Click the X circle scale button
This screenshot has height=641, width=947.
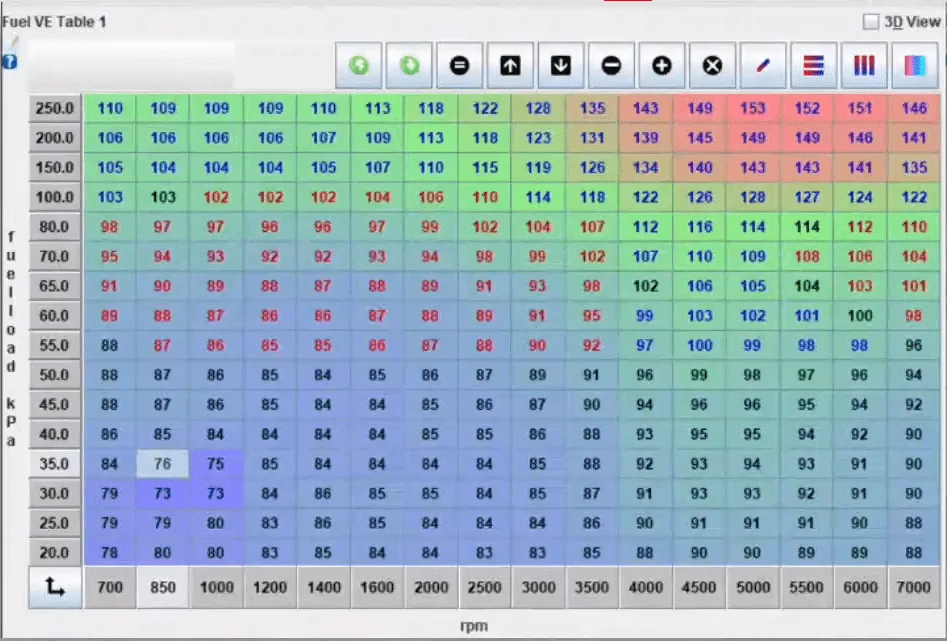click(x=712, y=65)
